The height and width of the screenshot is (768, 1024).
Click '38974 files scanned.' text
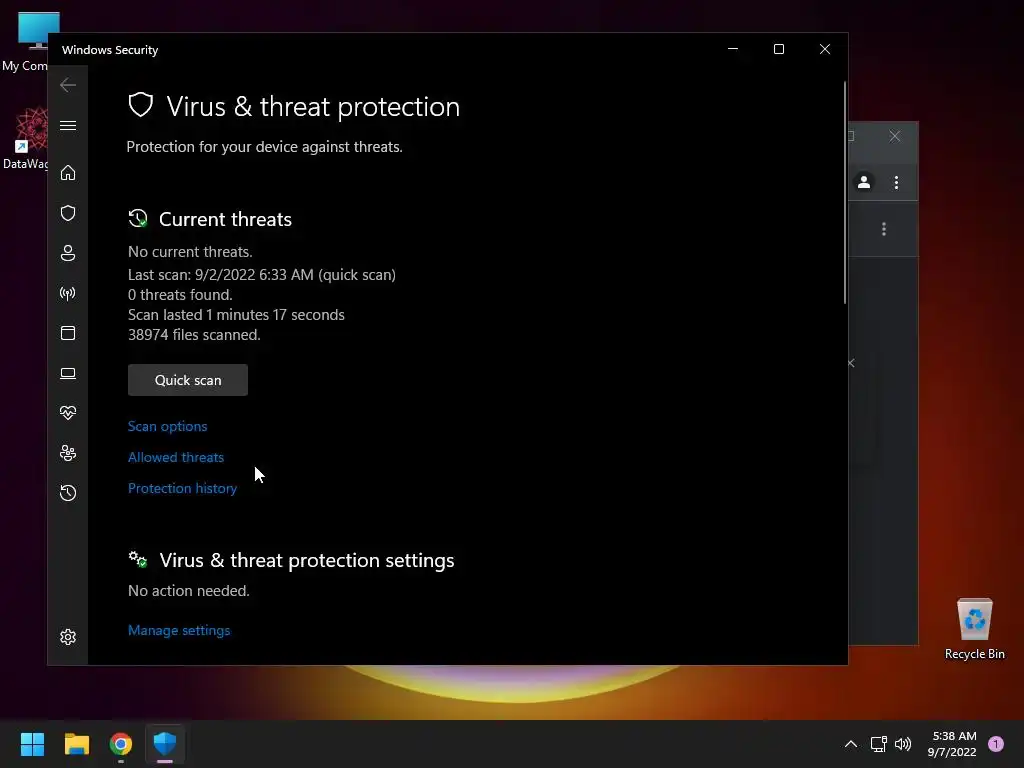coord(194,335)
